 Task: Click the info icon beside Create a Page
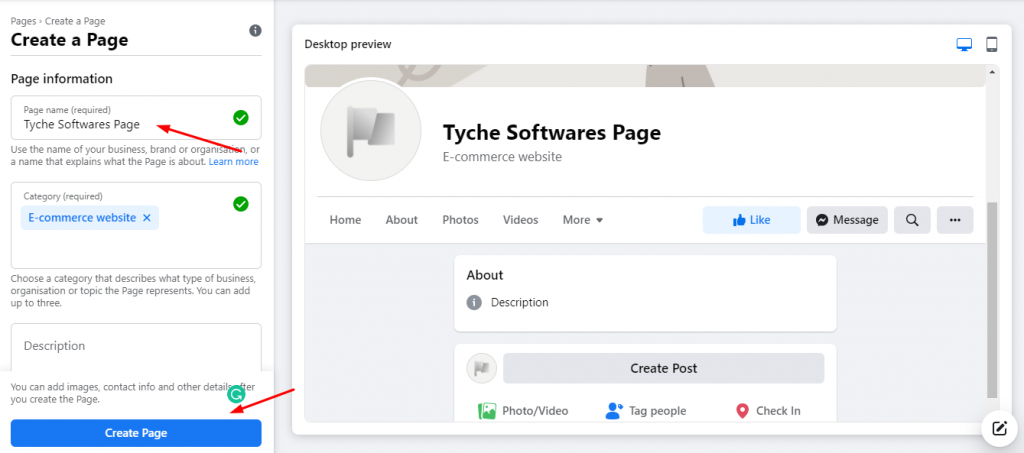255,31
